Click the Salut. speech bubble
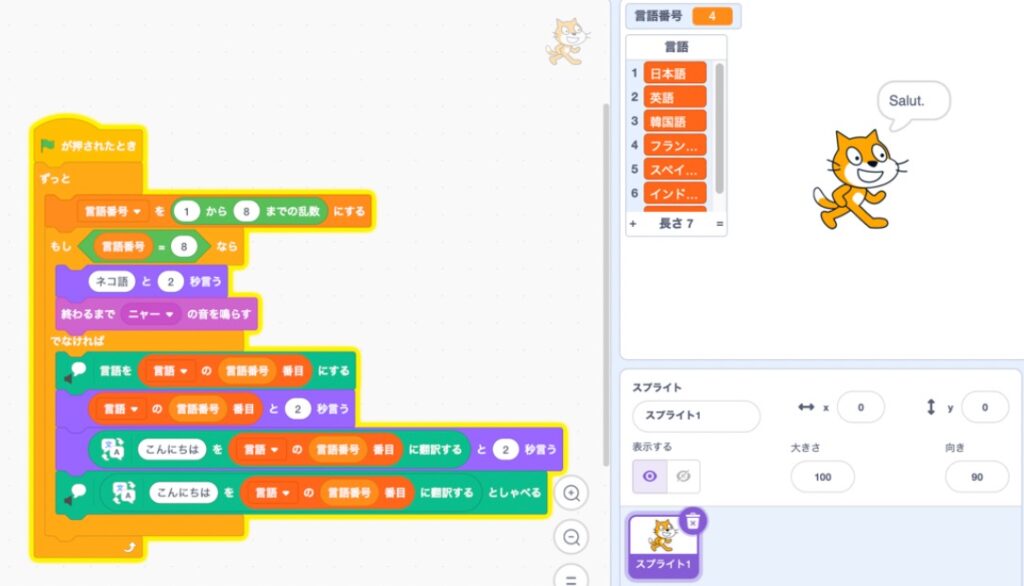This screenshot has height=586, width=1024. pyautogui.click(x=913, y=103)
